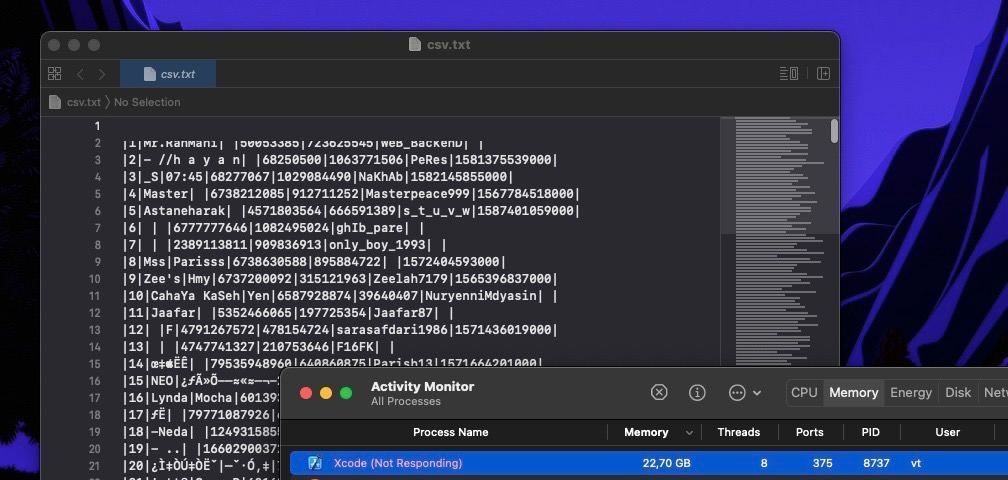Click the ports value 375 for Xcode
This screenshot has height=480, width=1008.
pos(822,463)
